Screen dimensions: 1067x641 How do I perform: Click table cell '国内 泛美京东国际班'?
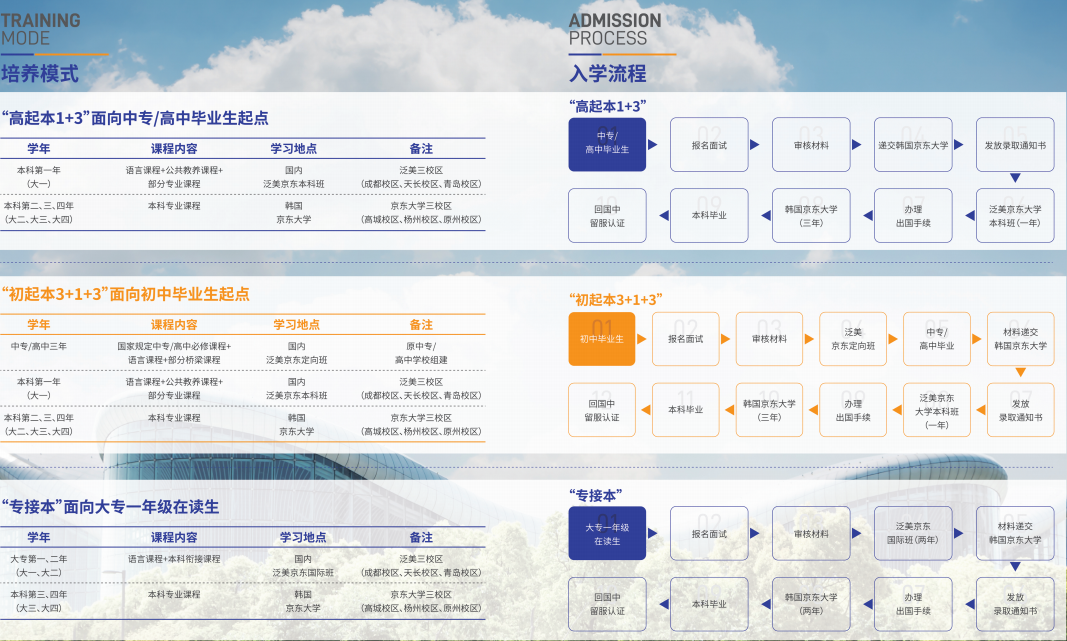coord(303,565)
